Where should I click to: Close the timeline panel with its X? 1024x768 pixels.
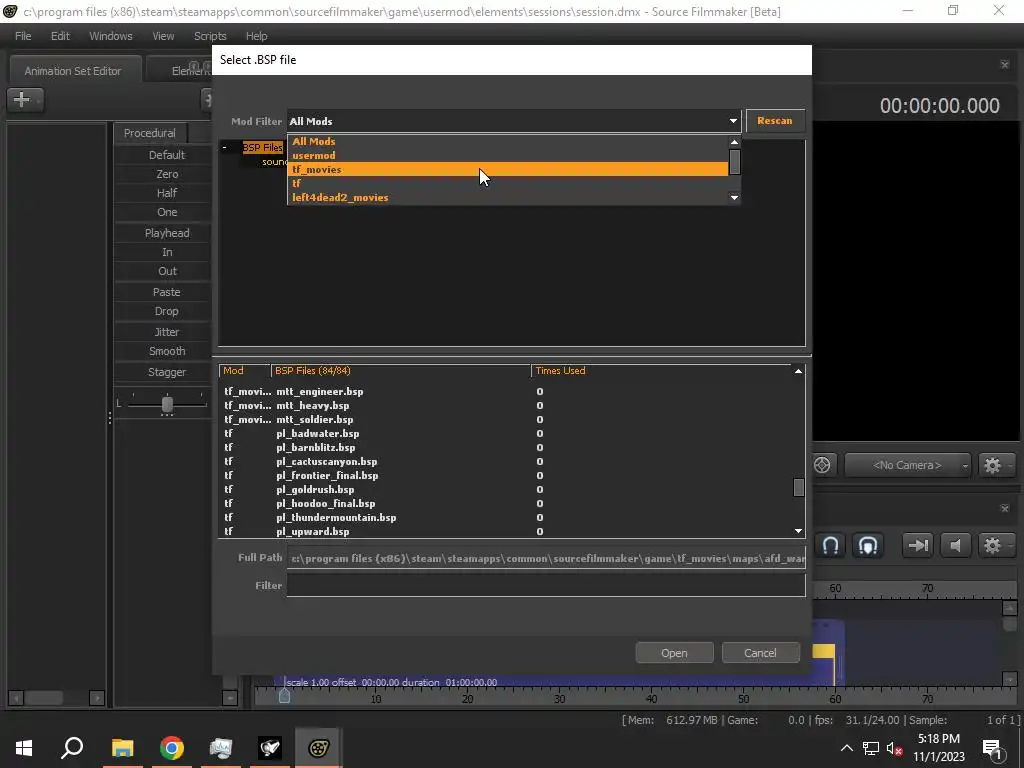click(x=1005, y=508)
